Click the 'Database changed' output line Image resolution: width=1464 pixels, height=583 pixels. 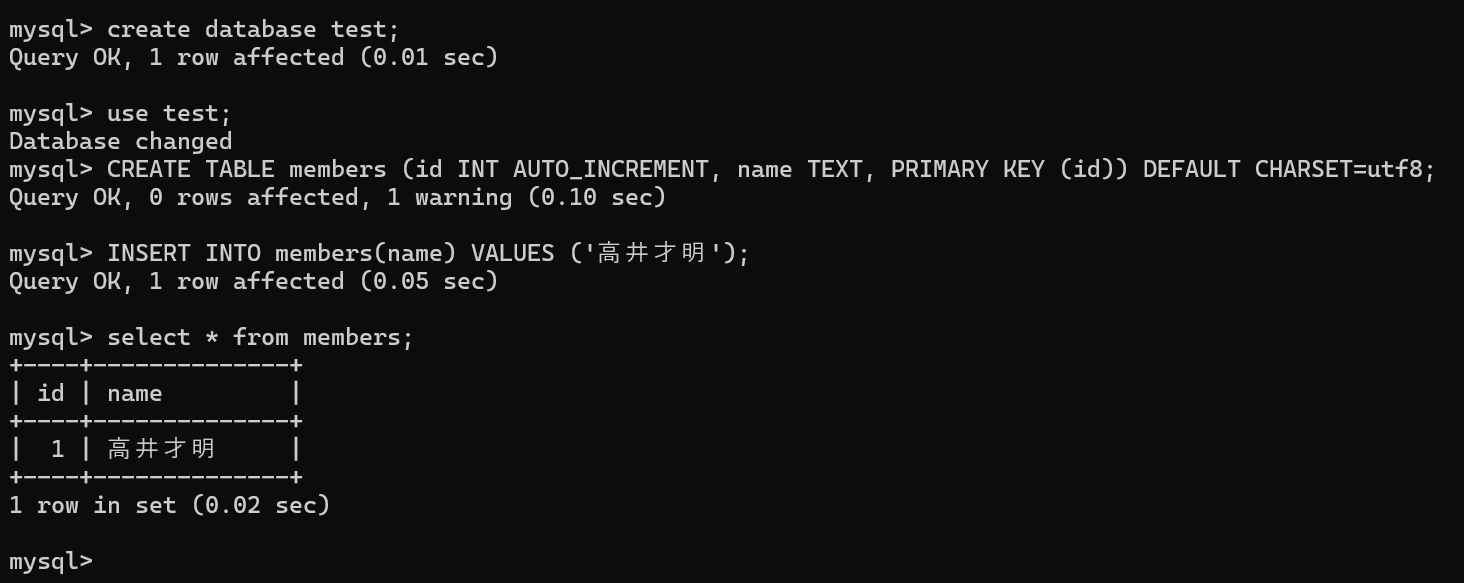pos(120,141)
